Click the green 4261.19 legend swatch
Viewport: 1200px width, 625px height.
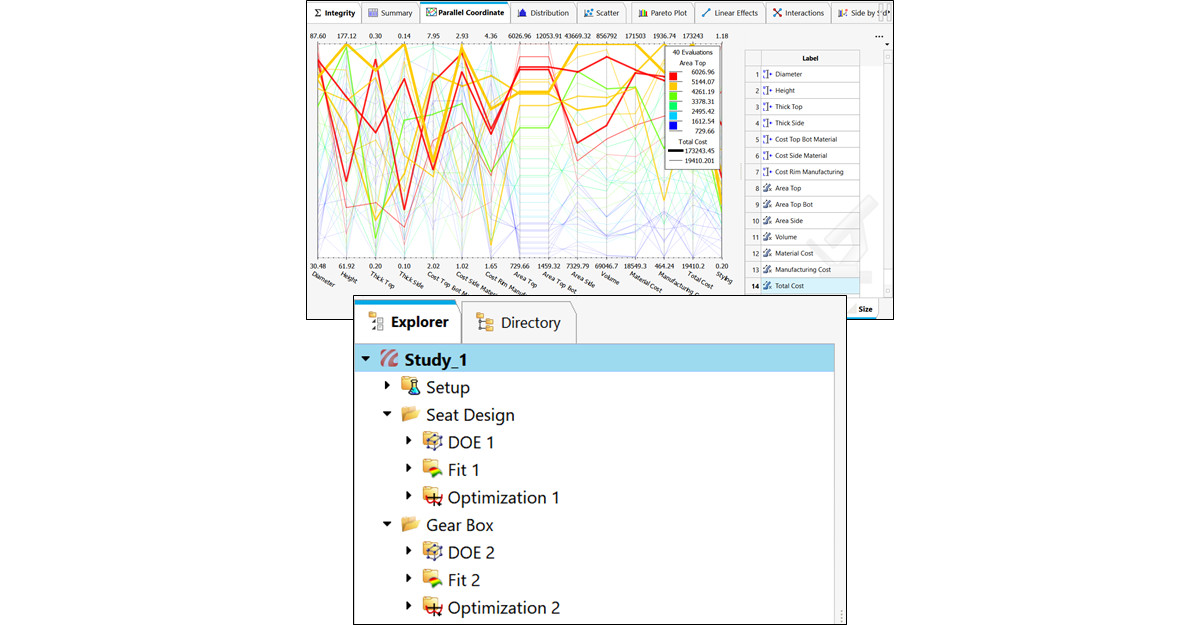click(x=674, y=94)
